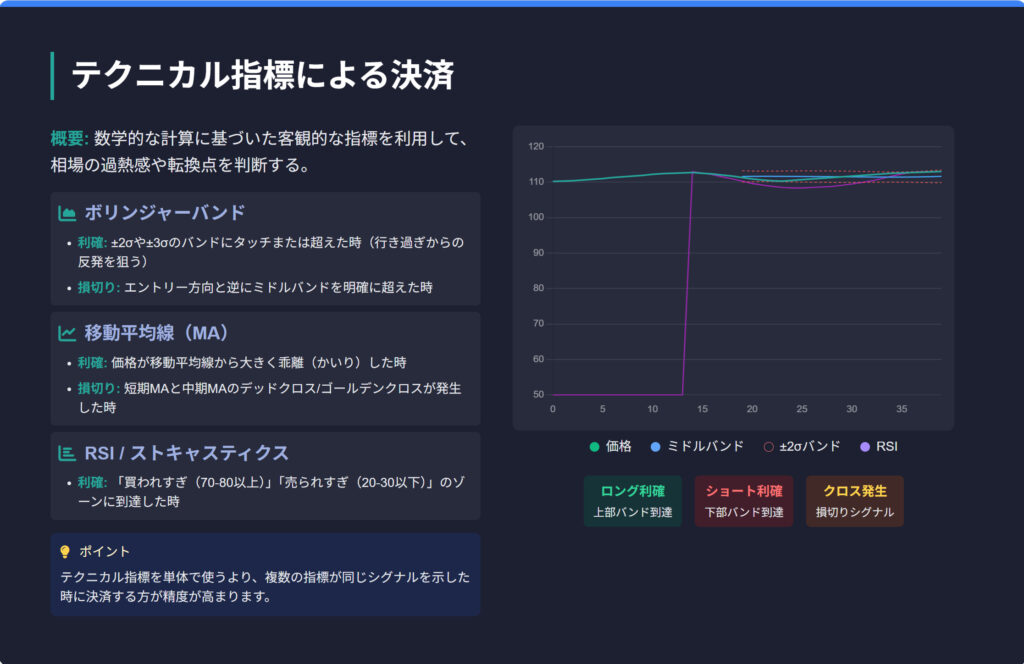
Task: Click the テクニカル指標による決済 slide title
Action: click(263, 76)
